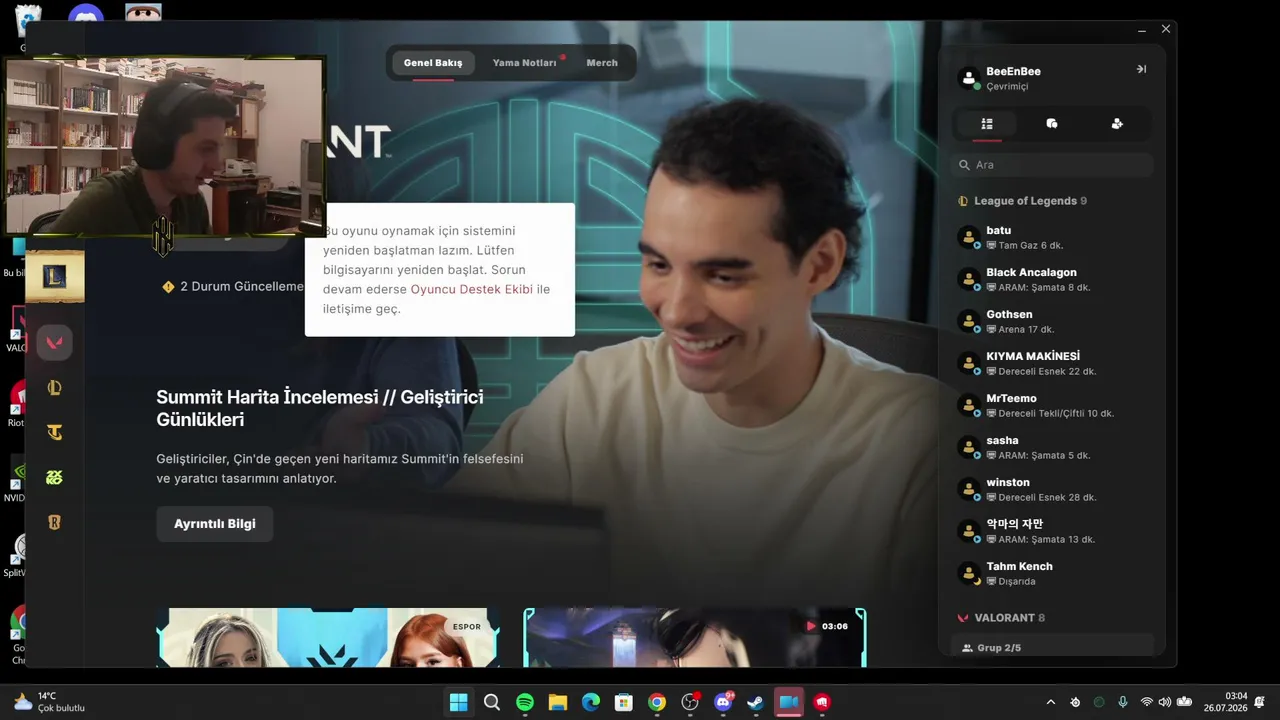Switch to Genel Bakış tab

[433, 63]
